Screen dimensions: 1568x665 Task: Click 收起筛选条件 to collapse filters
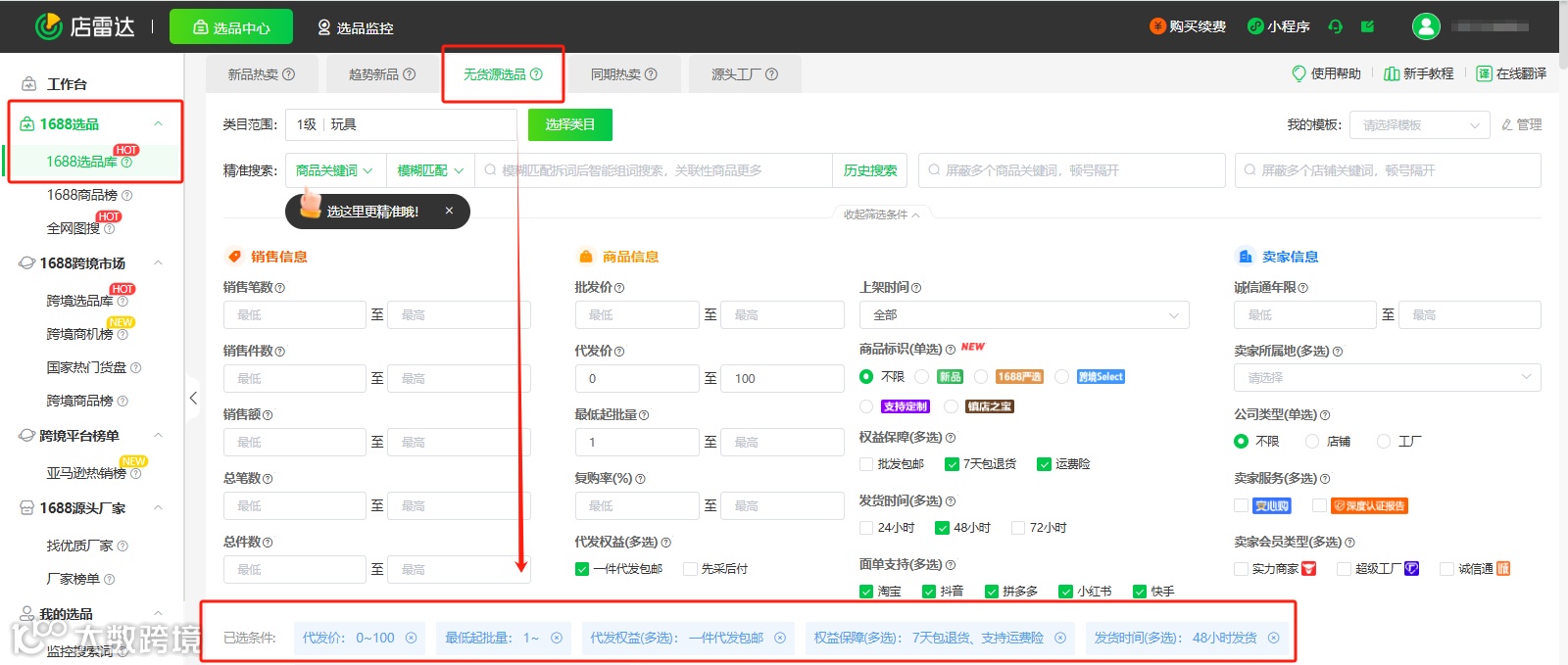881,214
